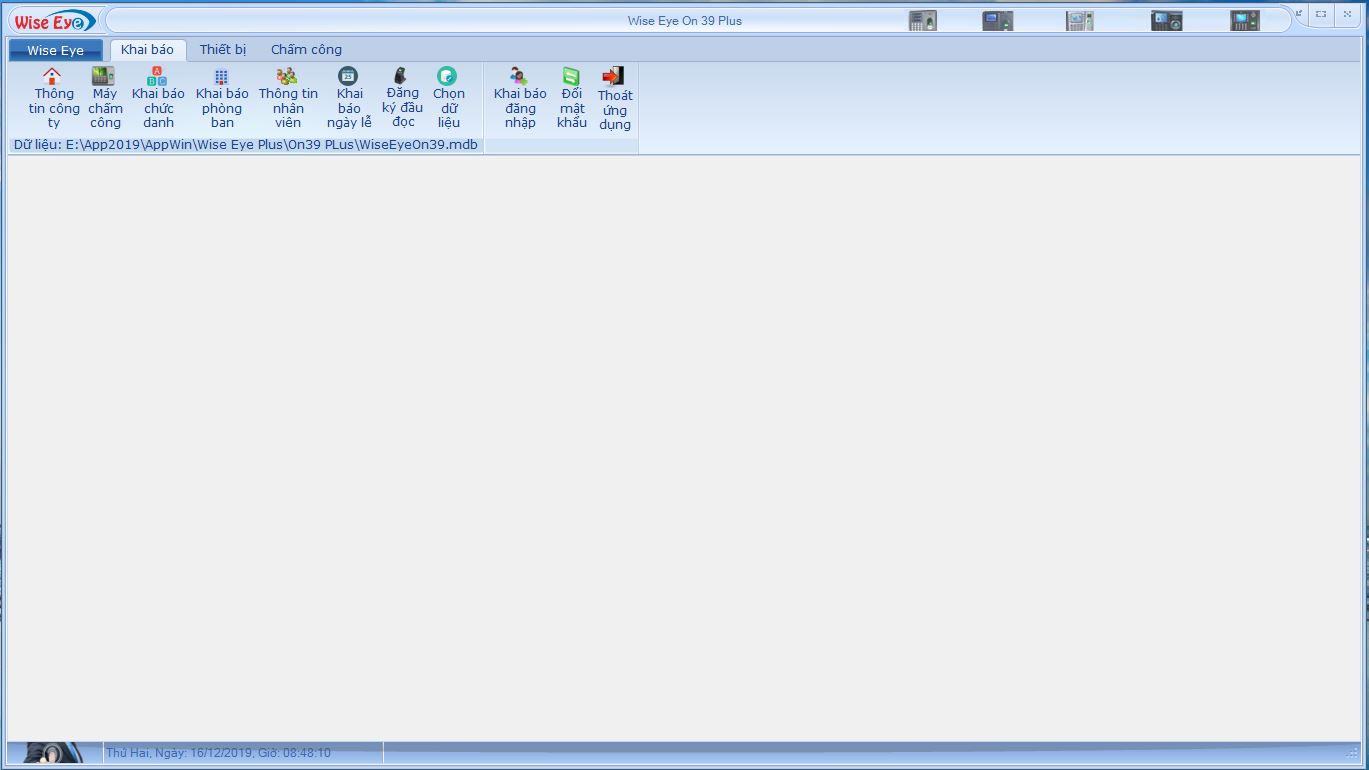Click the Wise Eye logo
This screenshot has width=1369, height=770.
tap(54, 21)
